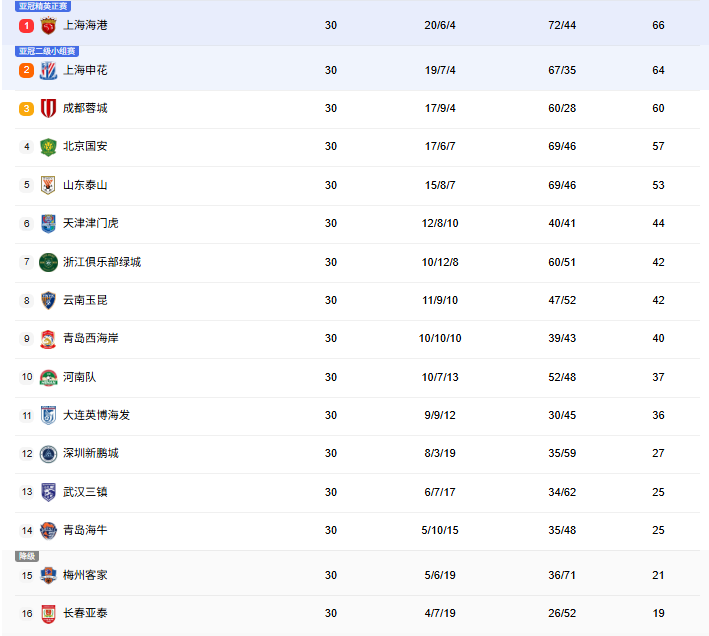
Task: Click the Henan (河南队) team badge
Action: point(48,377)
